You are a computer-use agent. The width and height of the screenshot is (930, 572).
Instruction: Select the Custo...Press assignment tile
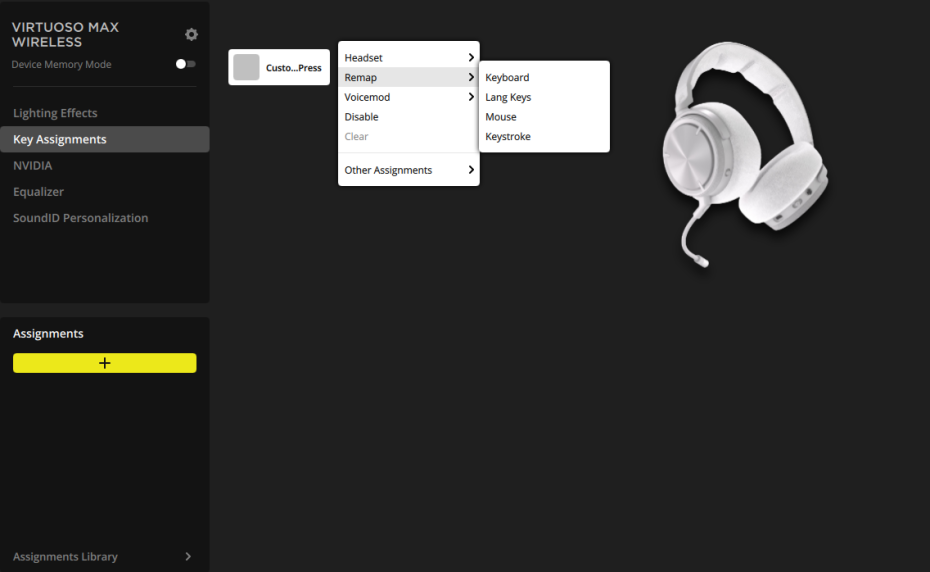click(279, 67)
